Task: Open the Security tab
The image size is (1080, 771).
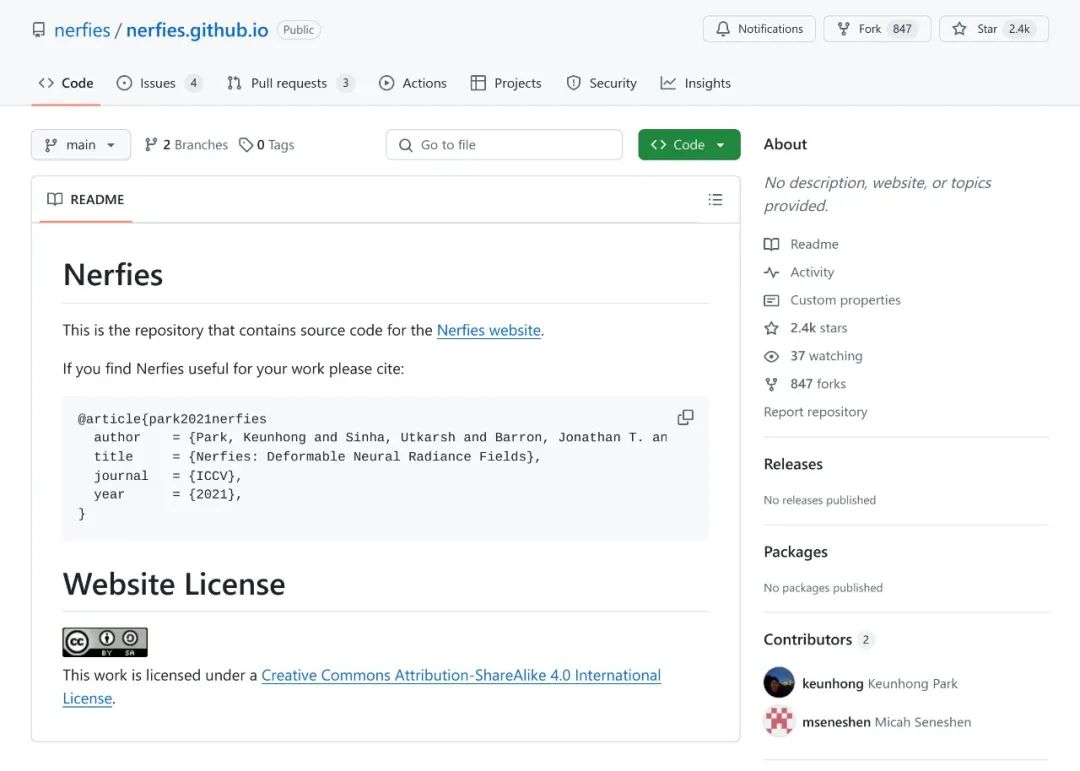Action: click(602, 83)
